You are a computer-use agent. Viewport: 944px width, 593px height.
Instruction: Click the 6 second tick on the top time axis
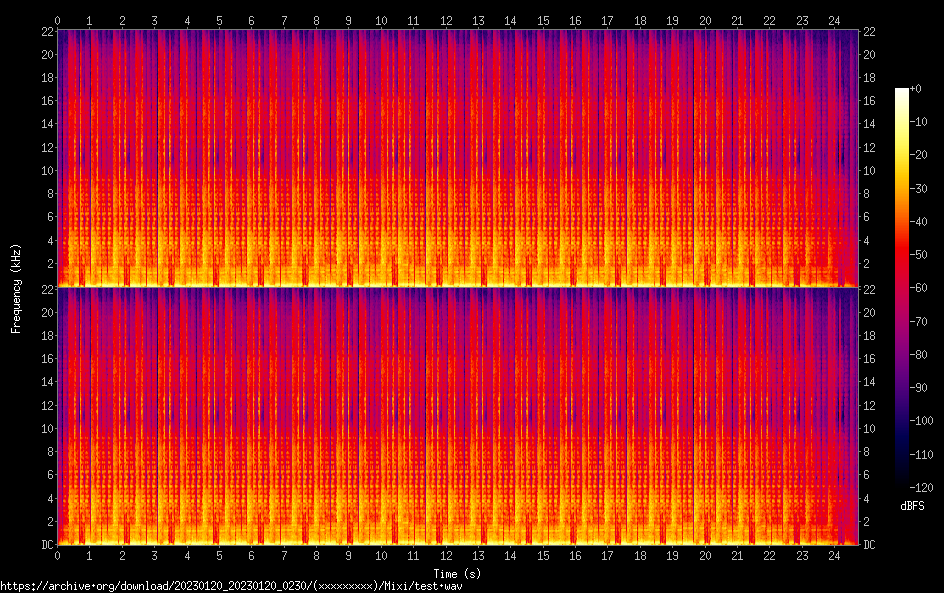tap(251, 20)
